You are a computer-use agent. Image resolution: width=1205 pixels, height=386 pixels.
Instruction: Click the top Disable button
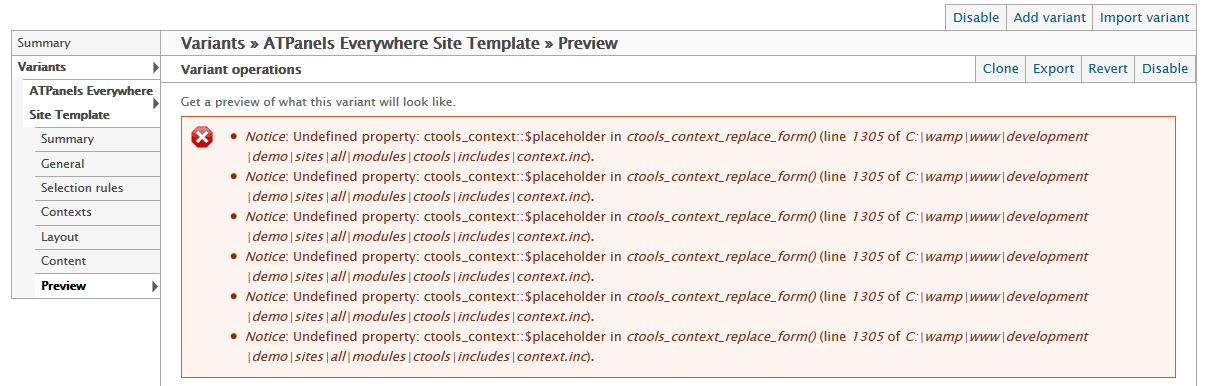(975, 18)
